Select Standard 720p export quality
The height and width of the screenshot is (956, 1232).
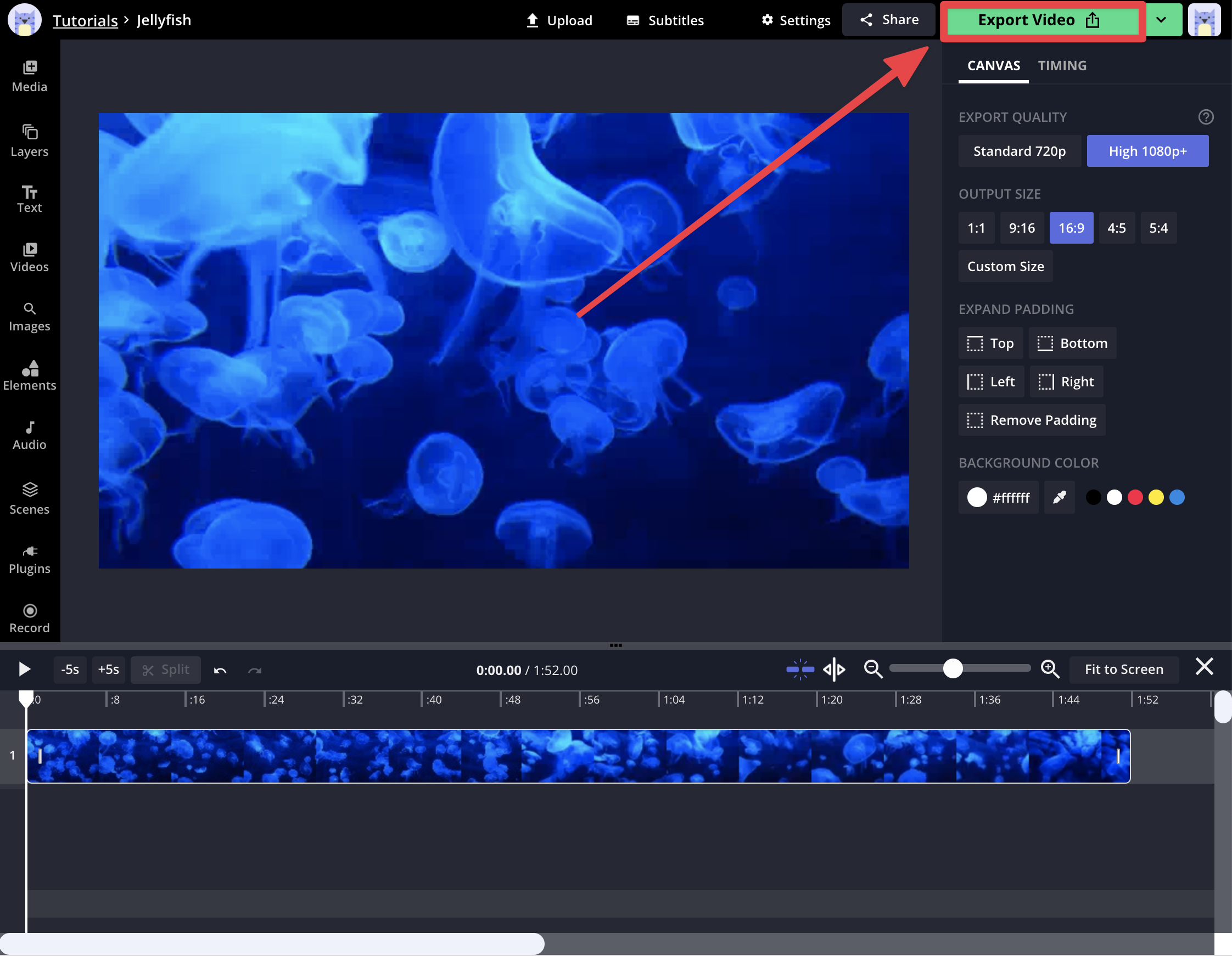[x=1019, y=151]
